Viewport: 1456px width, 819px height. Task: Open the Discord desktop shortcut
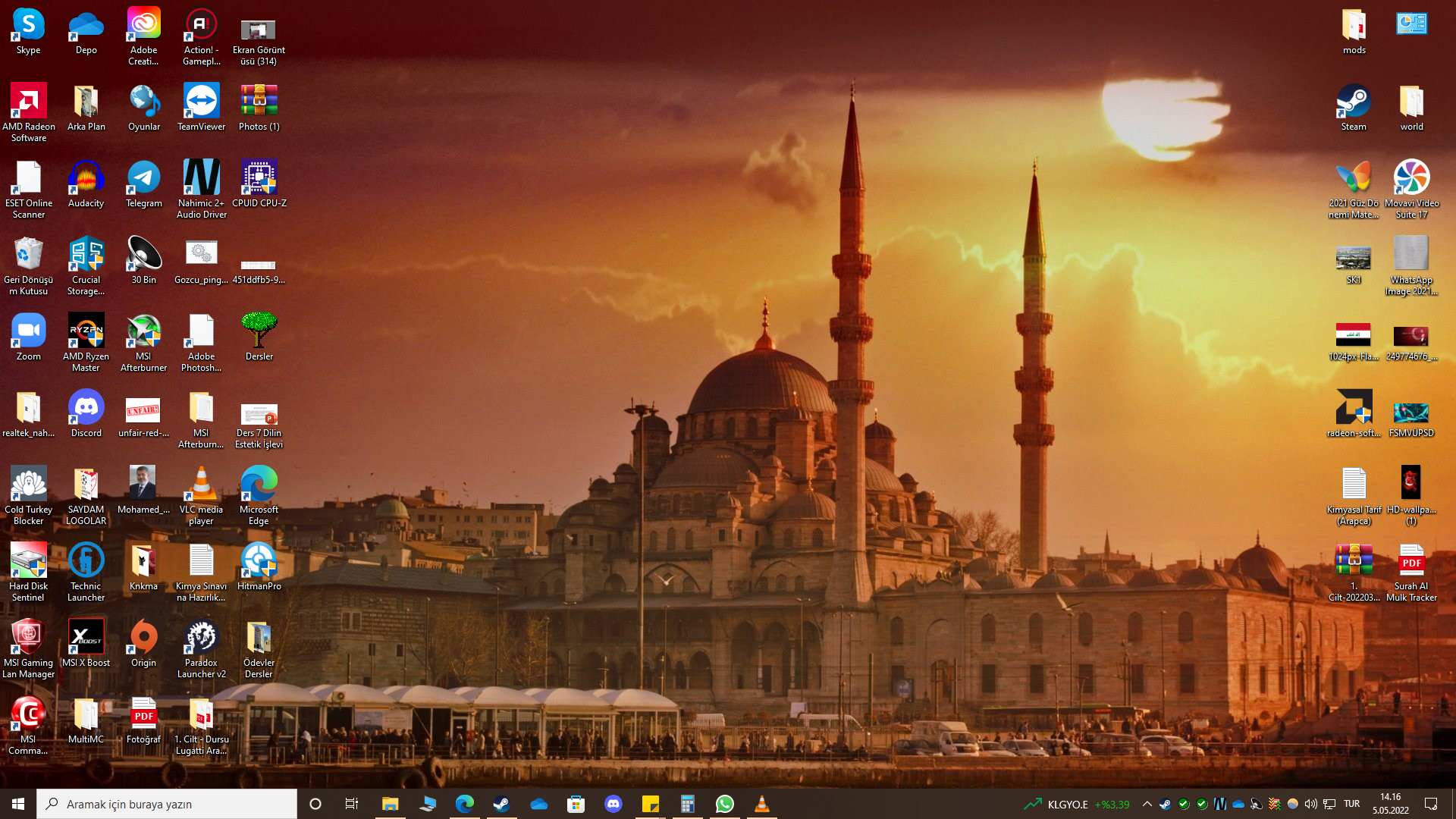click(86, 415)
